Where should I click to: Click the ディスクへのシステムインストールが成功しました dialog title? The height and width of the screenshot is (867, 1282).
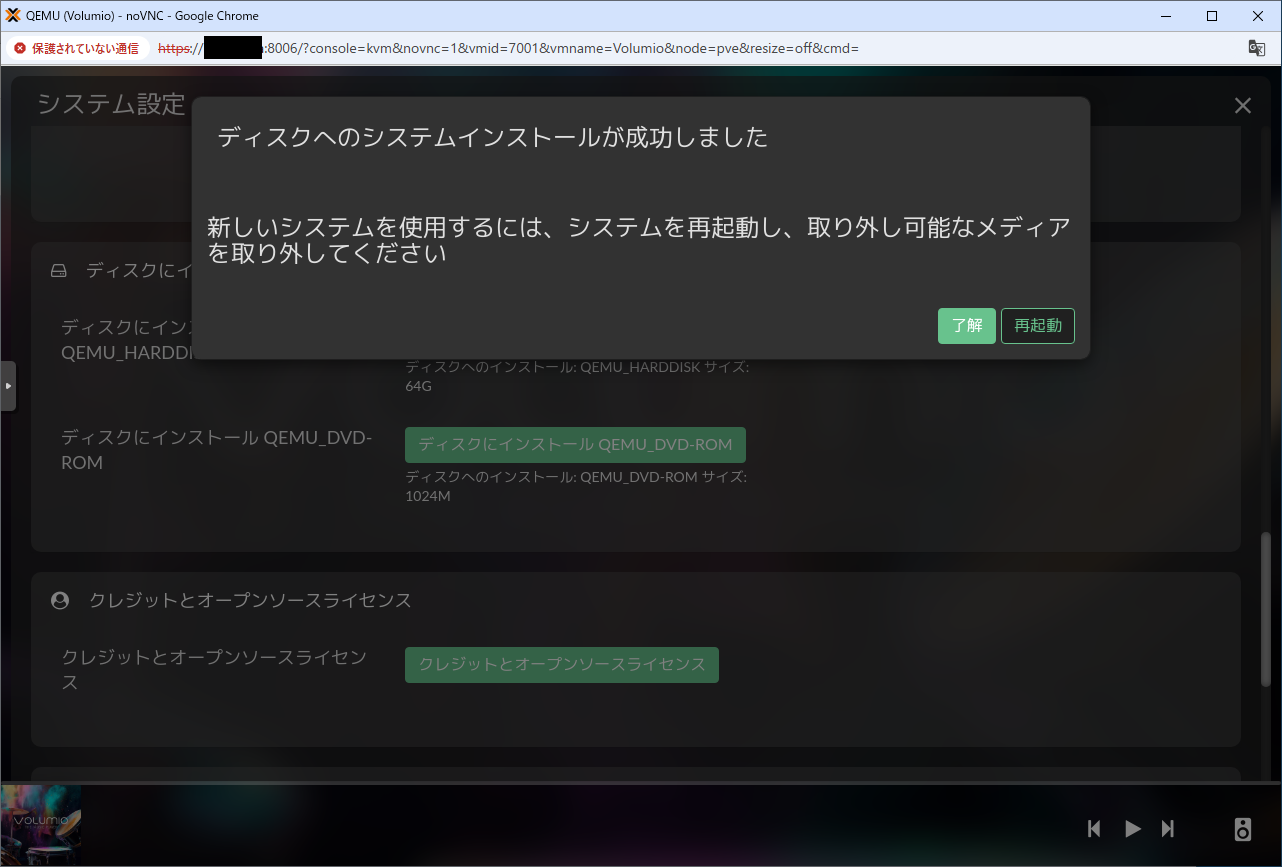point(493,137)
